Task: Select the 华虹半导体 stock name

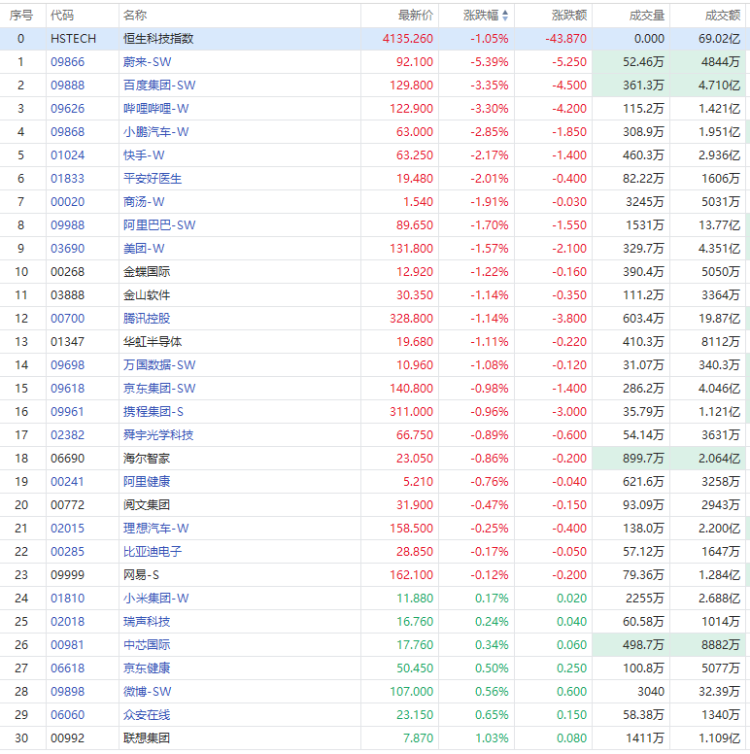Action: click(152, 342)
